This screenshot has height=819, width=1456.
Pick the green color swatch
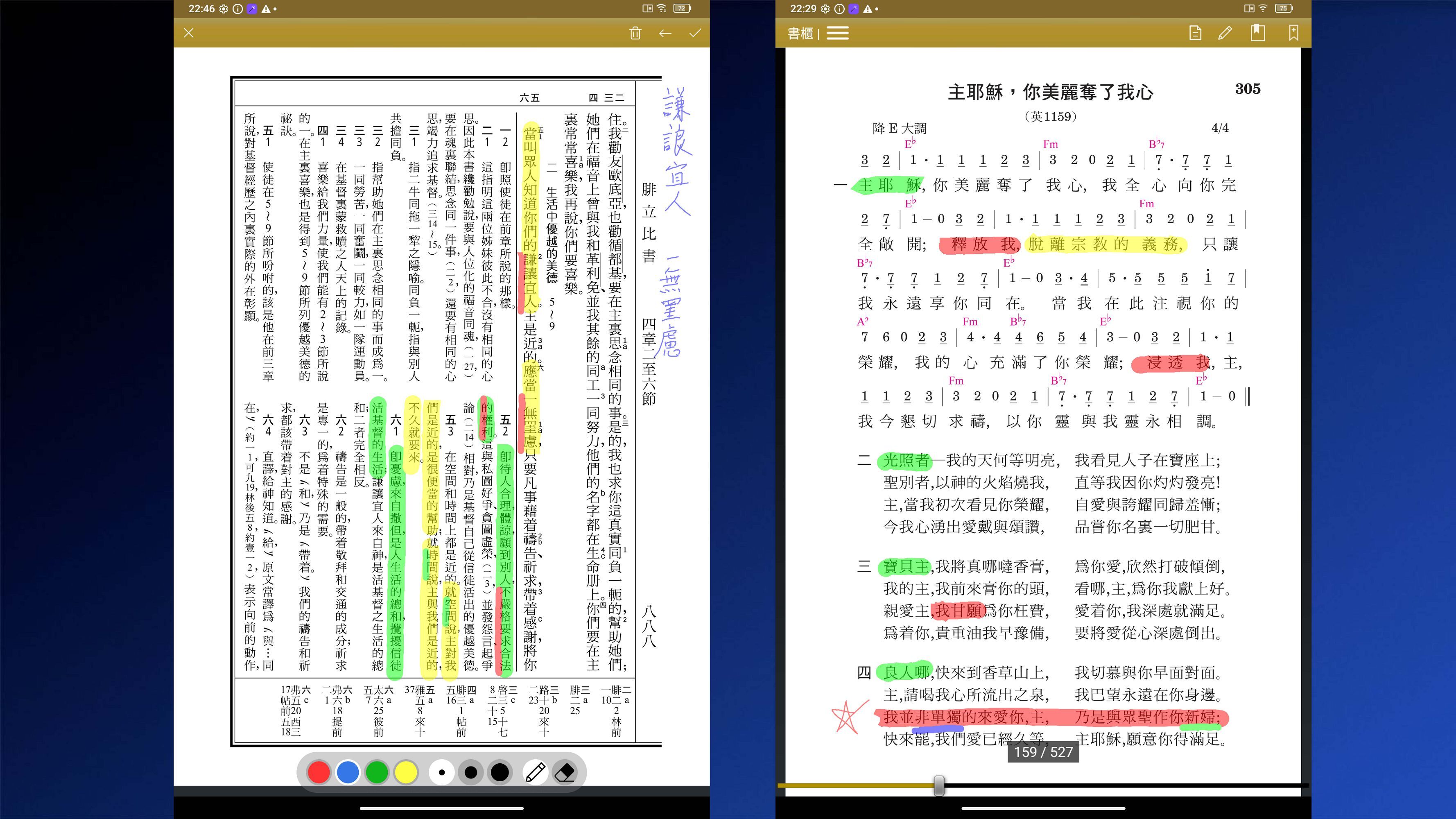tap(377, 773)
